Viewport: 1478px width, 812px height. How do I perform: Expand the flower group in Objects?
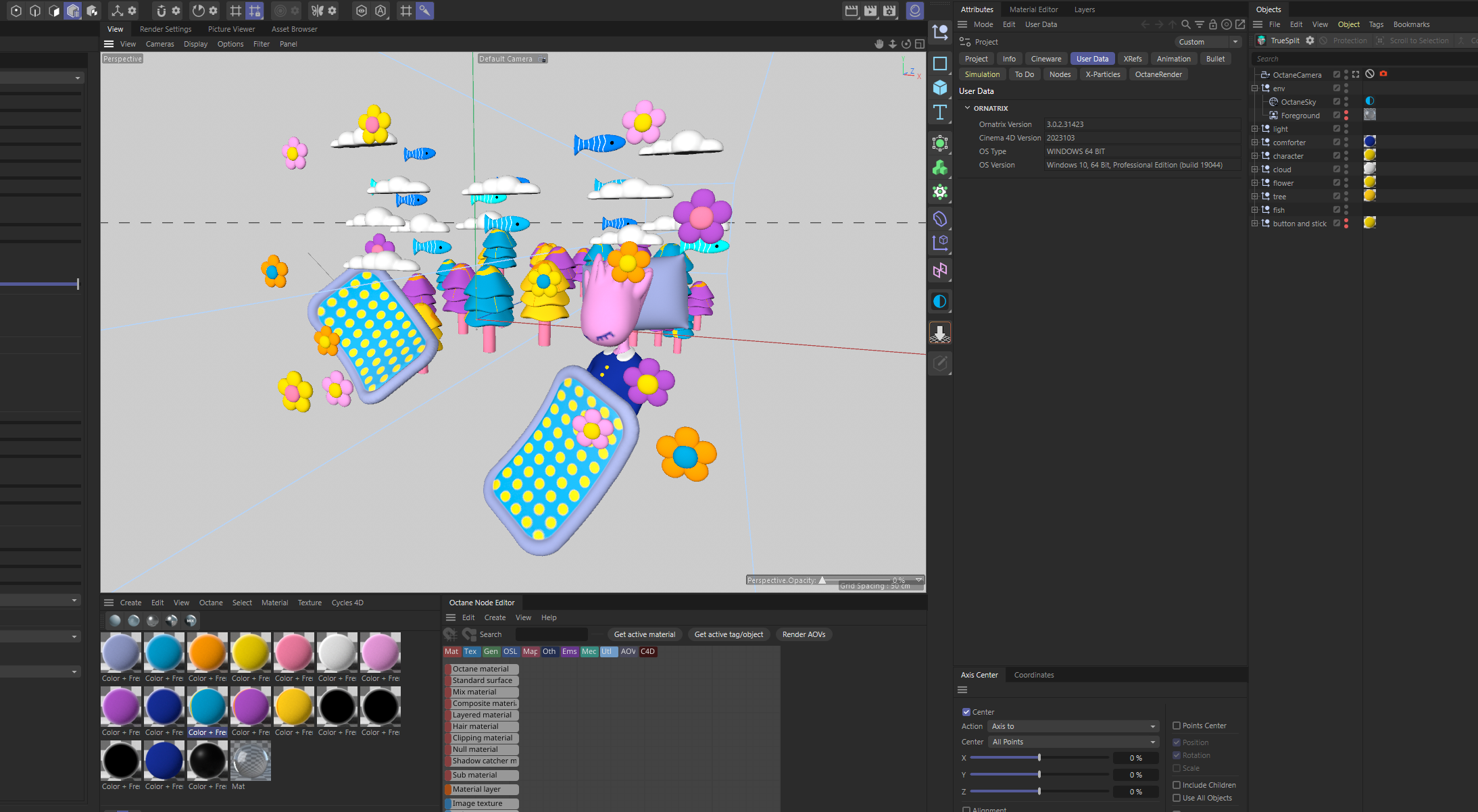pos(1255,183)
